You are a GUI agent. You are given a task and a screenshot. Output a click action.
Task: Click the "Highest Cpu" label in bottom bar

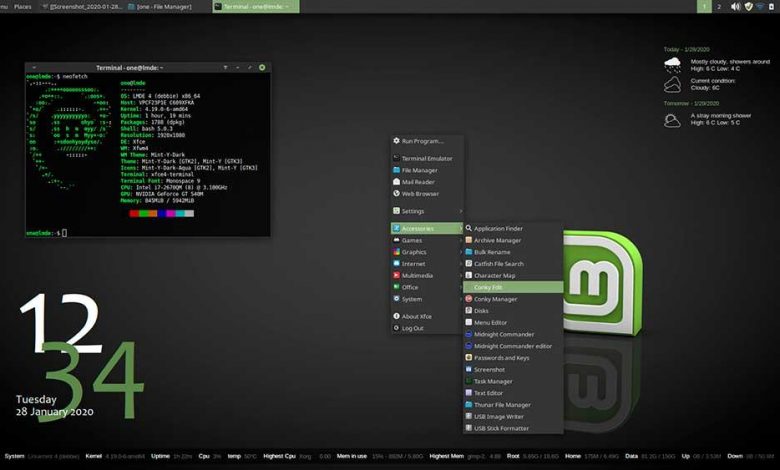tap(280, 456)
